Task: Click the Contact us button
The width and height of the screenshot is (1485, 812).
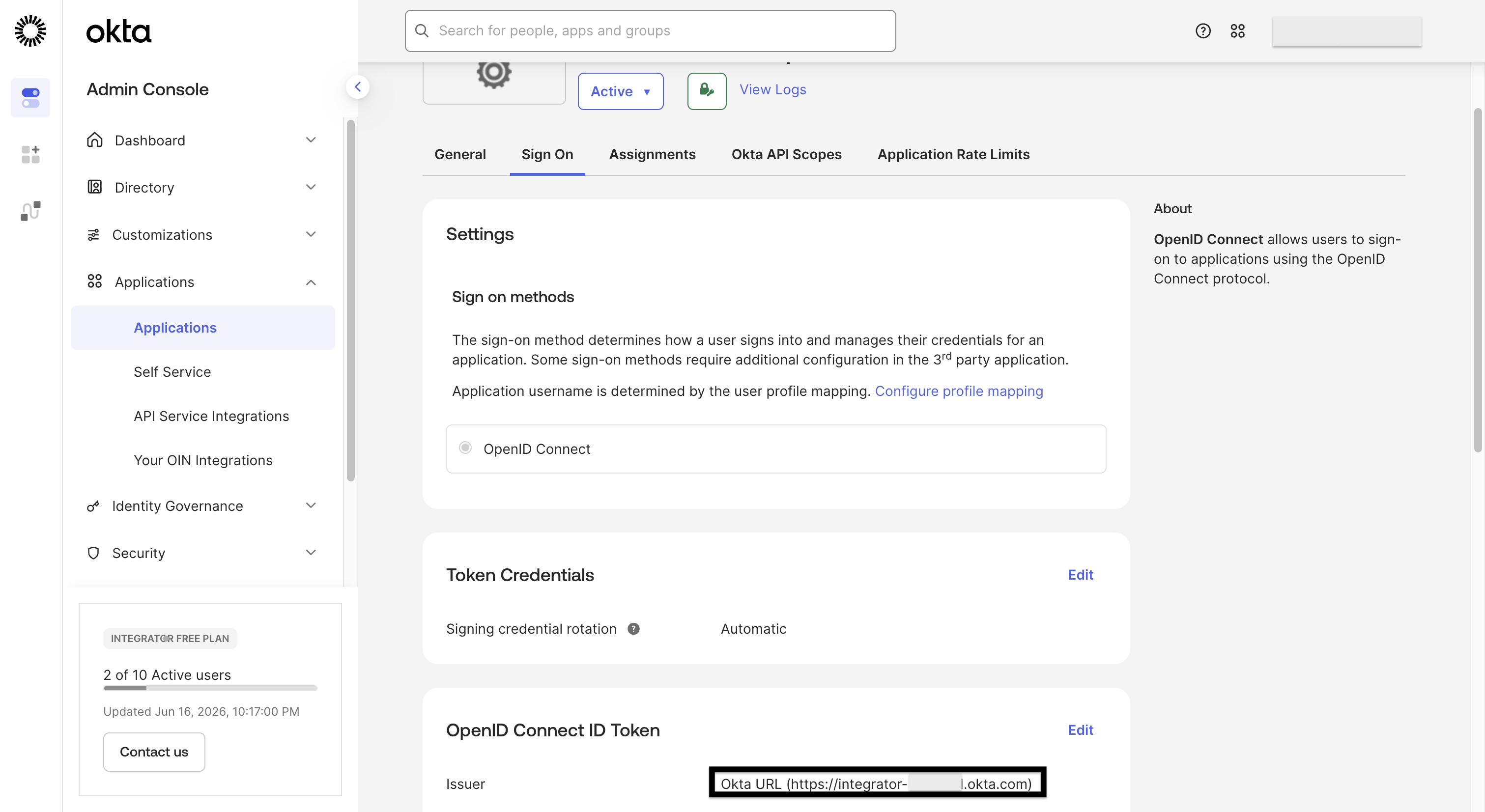Action: 154,752
